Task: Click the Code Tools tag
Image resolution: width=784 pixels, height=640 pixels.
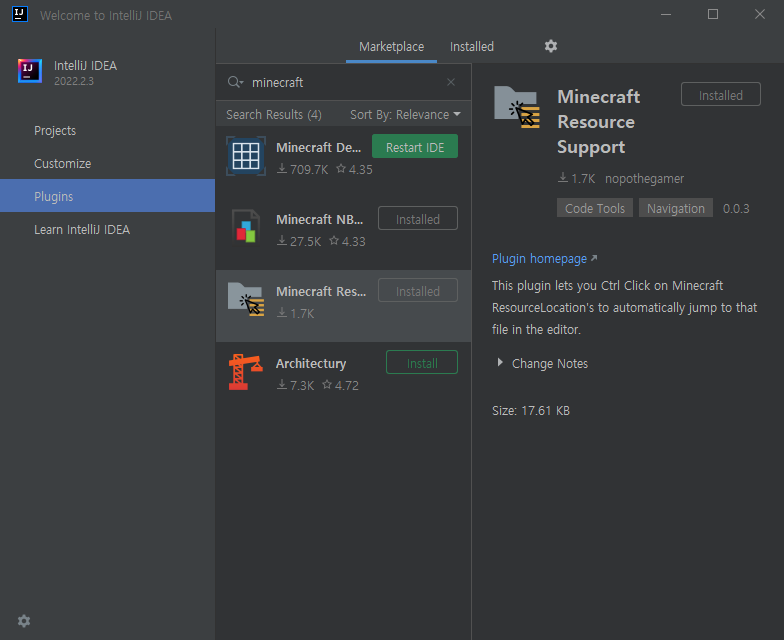Action: pyautogui.click(x=594, y=208)
